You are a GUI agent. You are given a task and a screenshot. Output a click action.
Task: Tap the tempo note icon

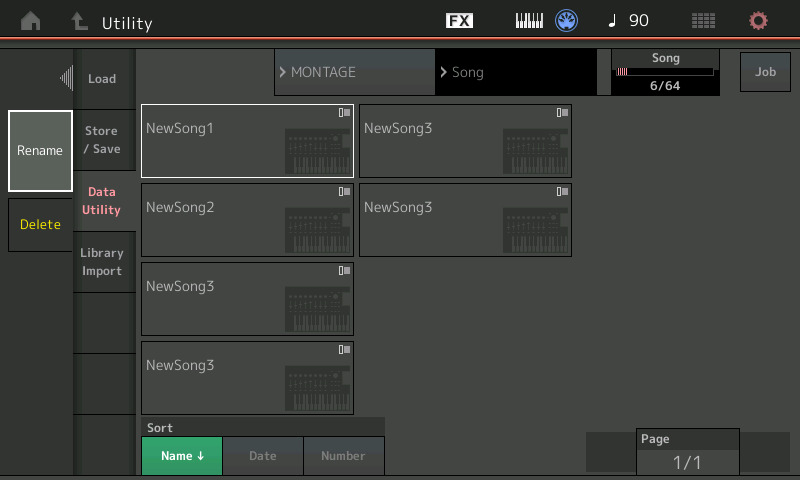[x=614, y=21]
